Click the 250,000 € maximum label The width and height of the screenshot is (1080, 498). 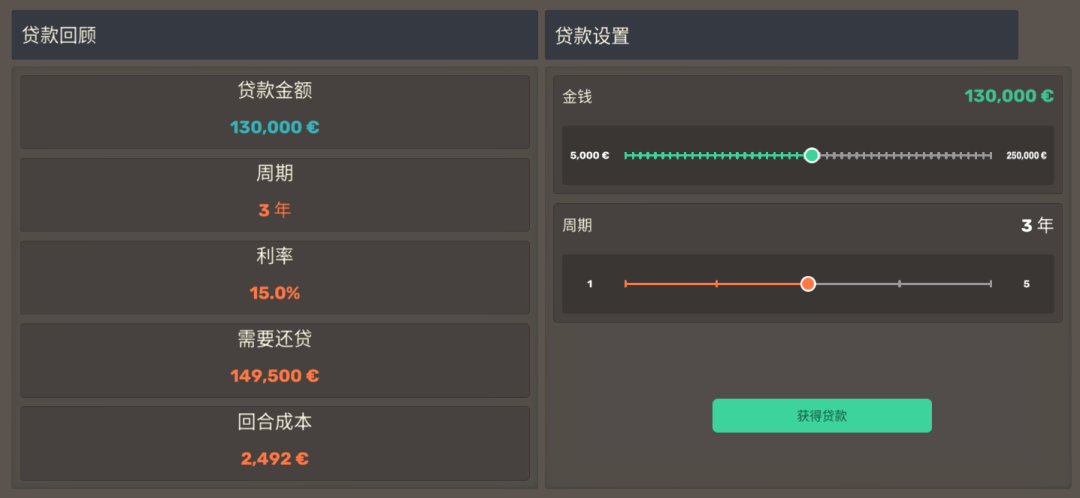point(1026,156)
